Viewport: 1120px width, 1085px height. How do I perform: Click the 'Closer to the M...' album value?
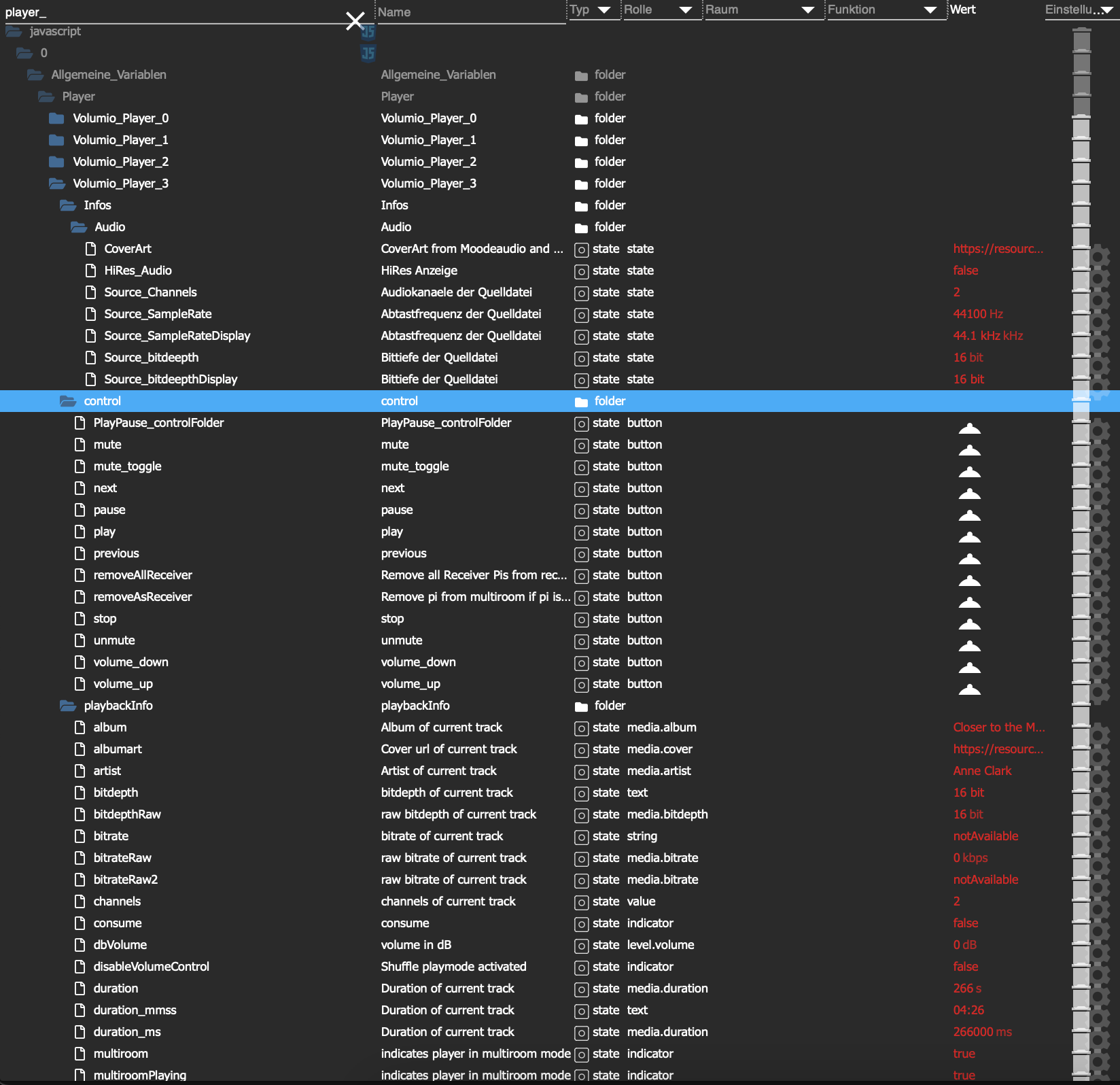[x=999, y=727]
